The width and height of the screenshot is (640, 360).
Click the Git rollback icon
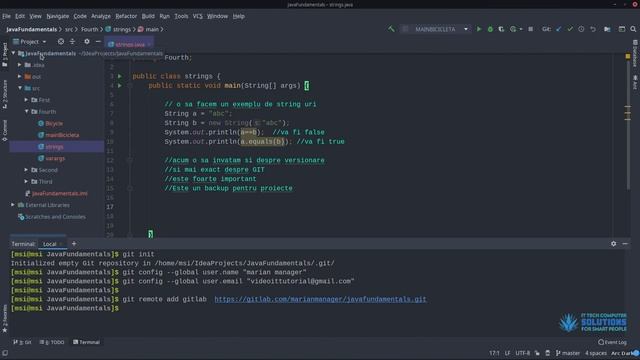[x=593, y=29]
